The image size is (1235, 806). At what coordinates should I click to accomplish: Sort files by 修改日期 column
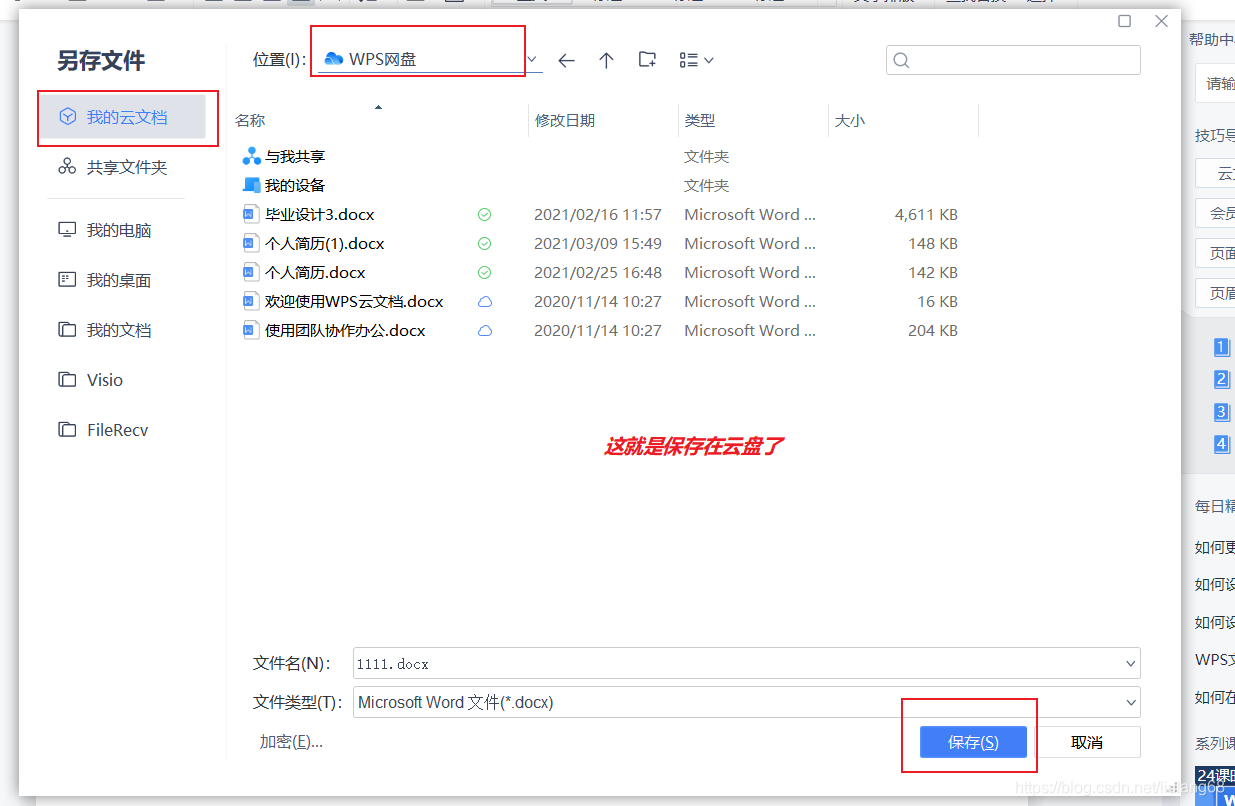tap(565, 120)
